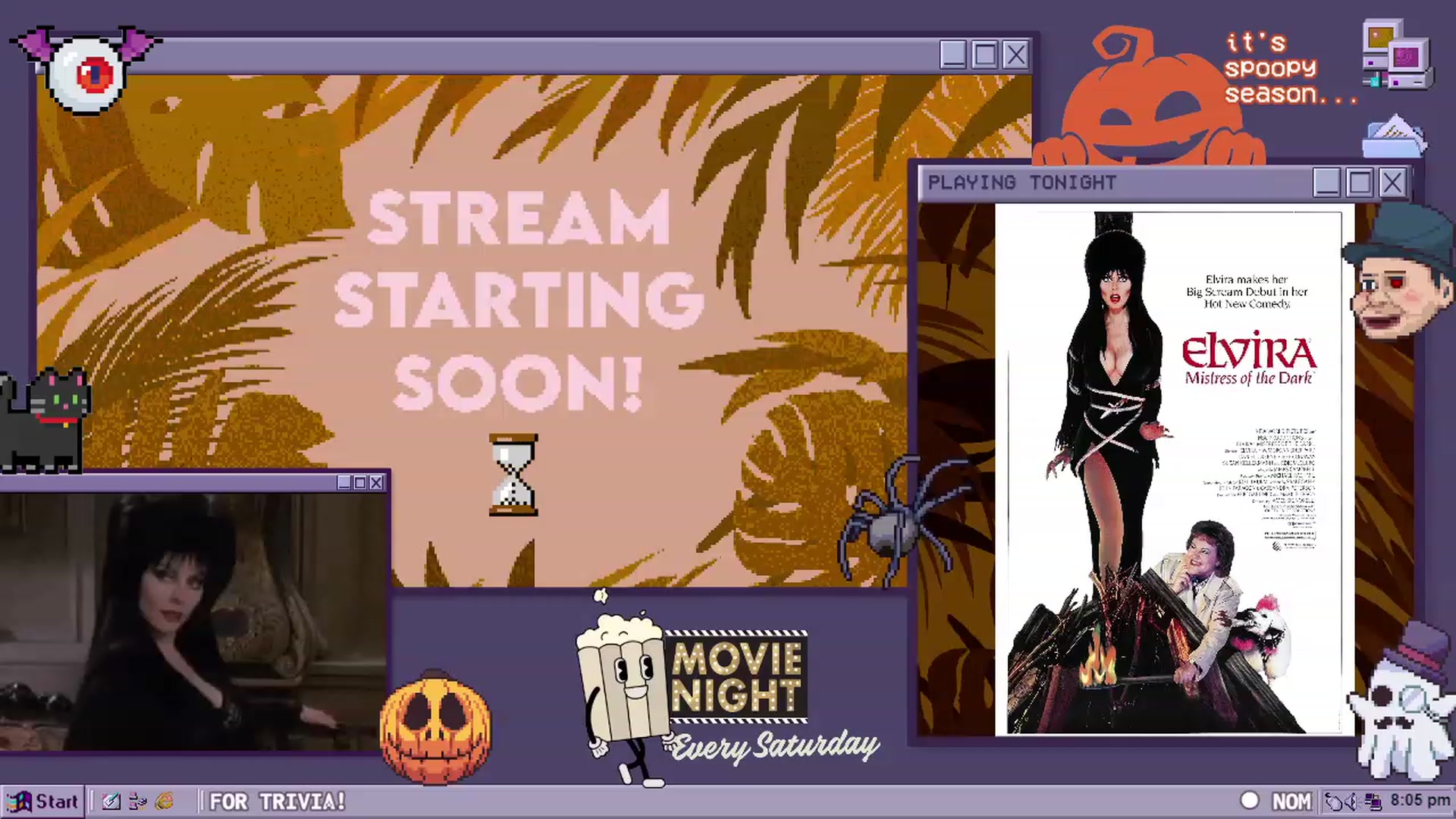Screen dimensions: 1456x819
Task: Close the small video clip window
Action: click(376, 482)
